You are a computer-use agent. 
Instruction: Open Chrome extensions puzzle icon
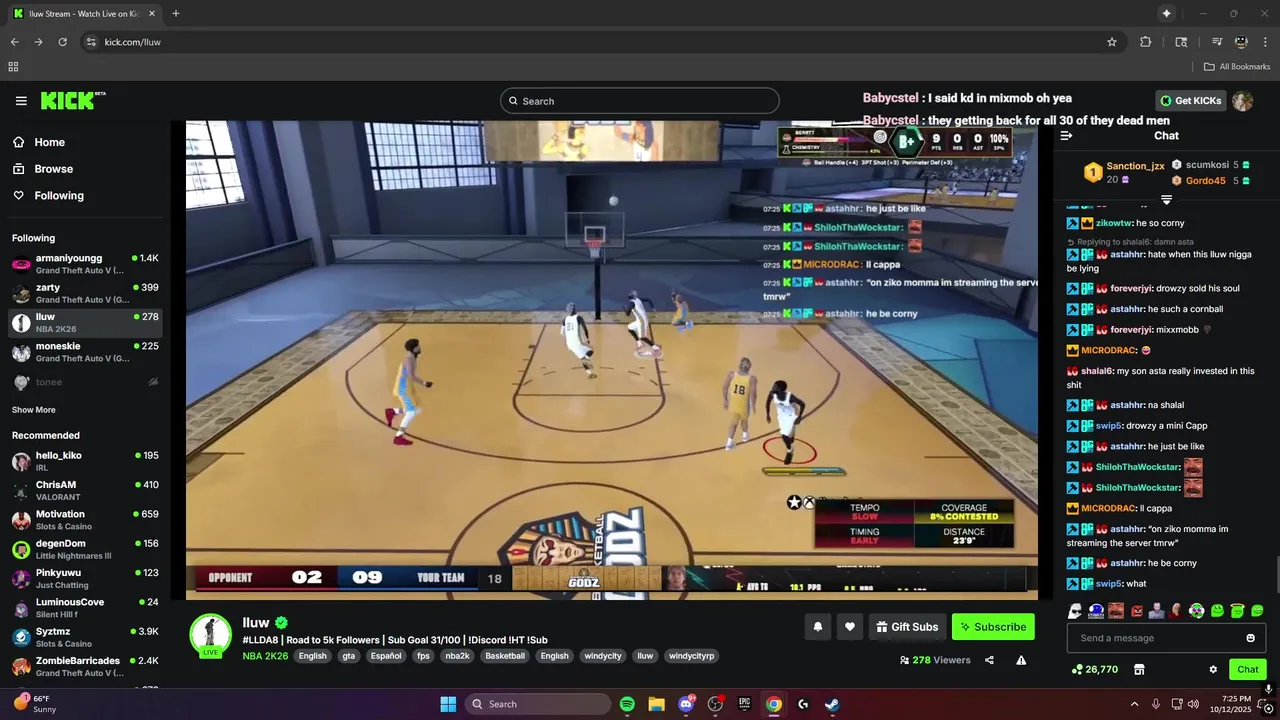coord(1146,42)
